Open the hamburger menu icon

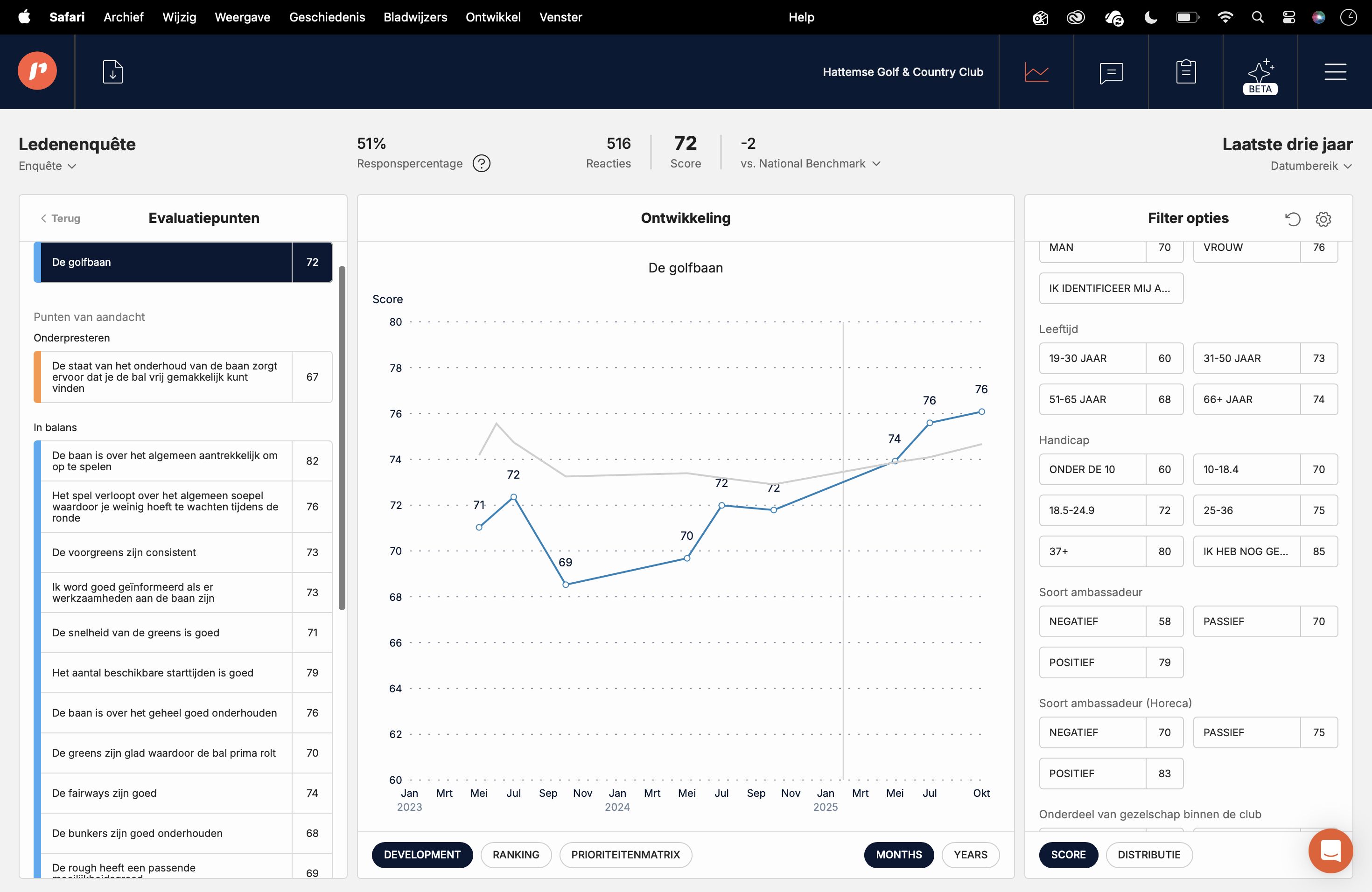click(1335, 72)
